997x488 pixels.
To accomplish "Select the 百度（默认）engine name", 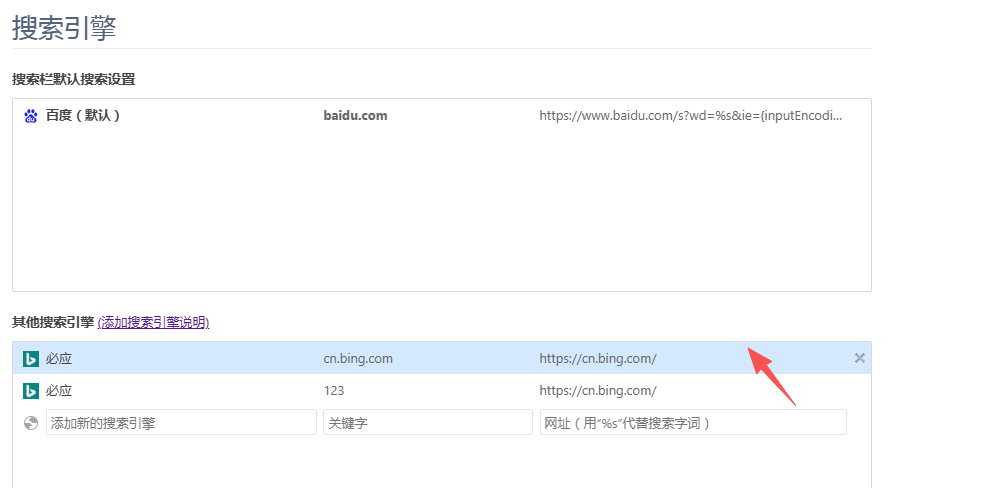I will 83,116.
